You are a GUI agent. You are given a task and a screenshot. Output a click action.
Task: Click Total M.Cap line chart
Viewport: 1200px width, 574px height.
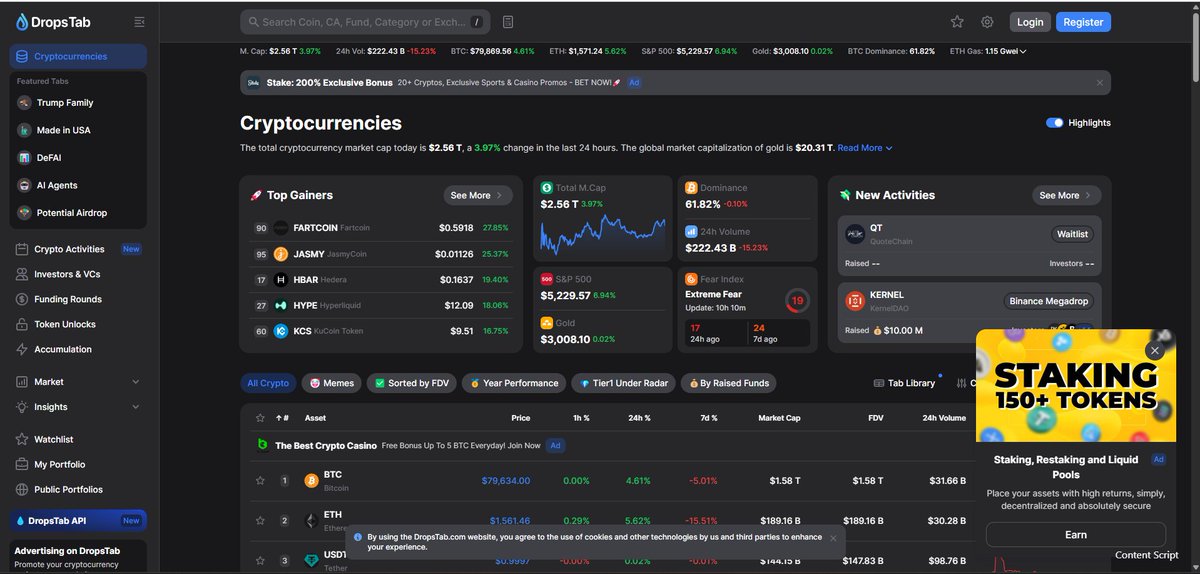602,236
